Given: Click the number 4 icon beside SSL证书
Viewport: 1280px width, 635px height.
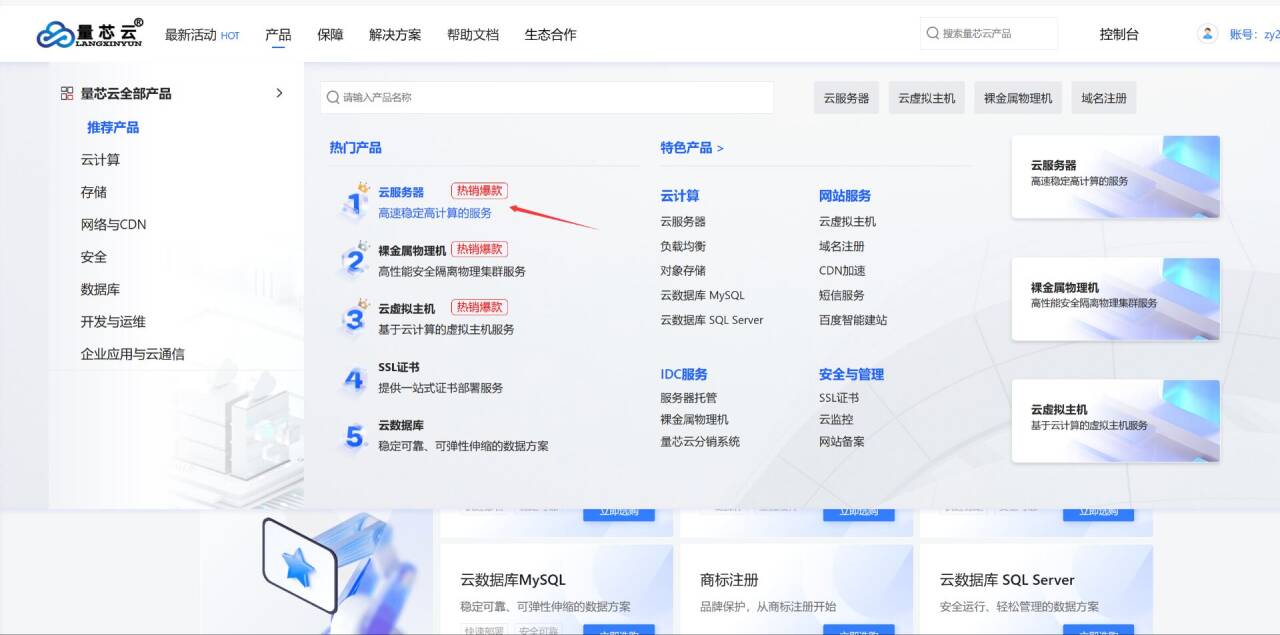Looking at the screenshot, I should 354,378.
